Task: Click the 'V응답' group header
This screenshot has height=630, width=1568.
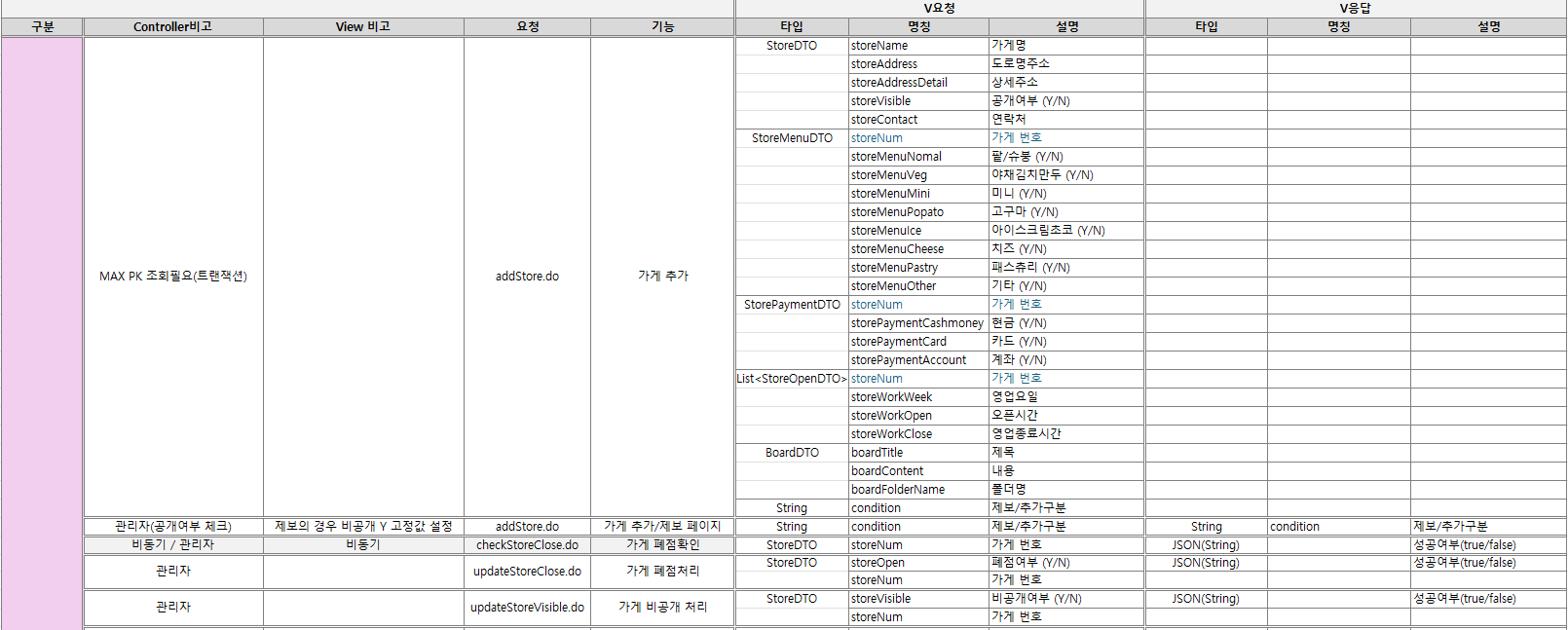Action: [x=1356, y=9]
